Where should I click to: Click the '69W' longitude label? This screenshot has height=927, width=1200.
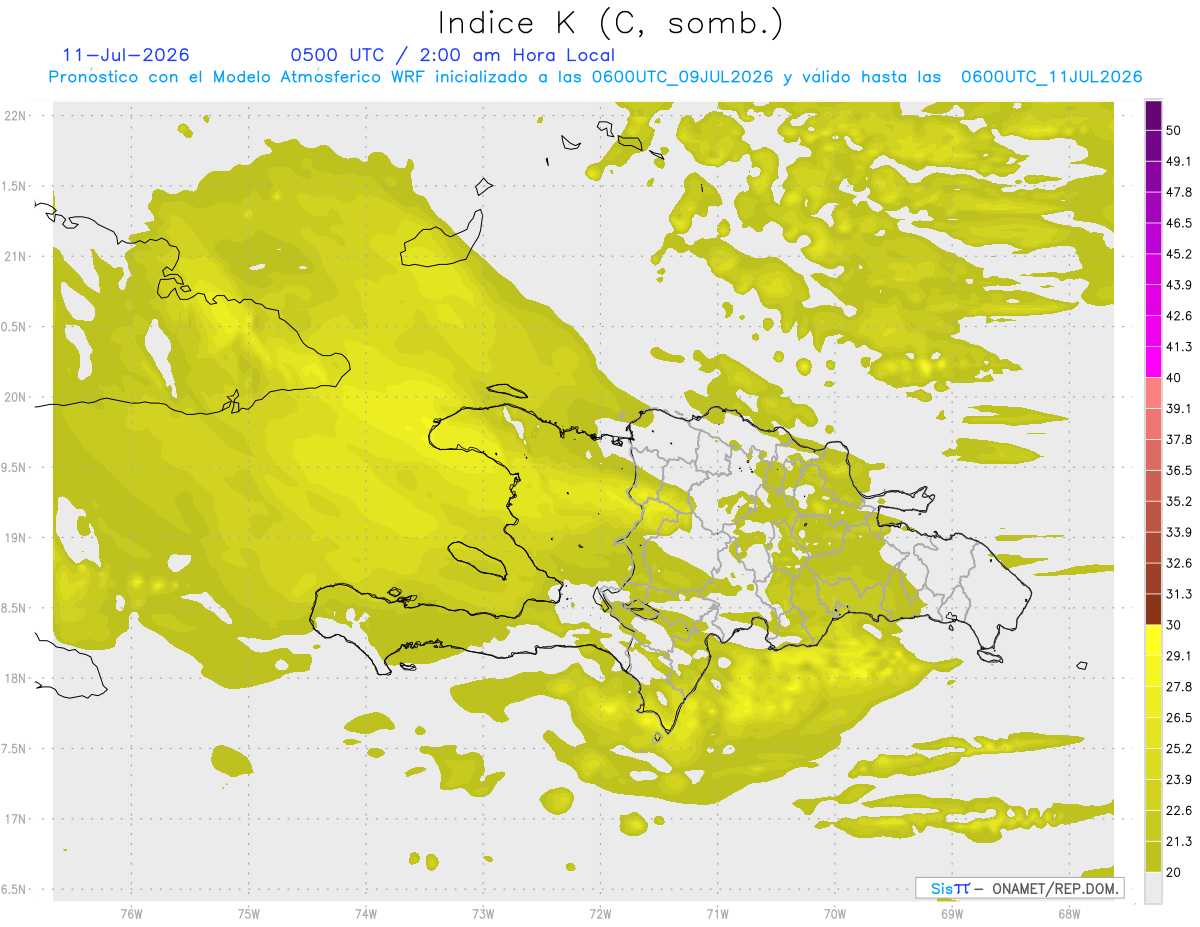coord(952,914)
